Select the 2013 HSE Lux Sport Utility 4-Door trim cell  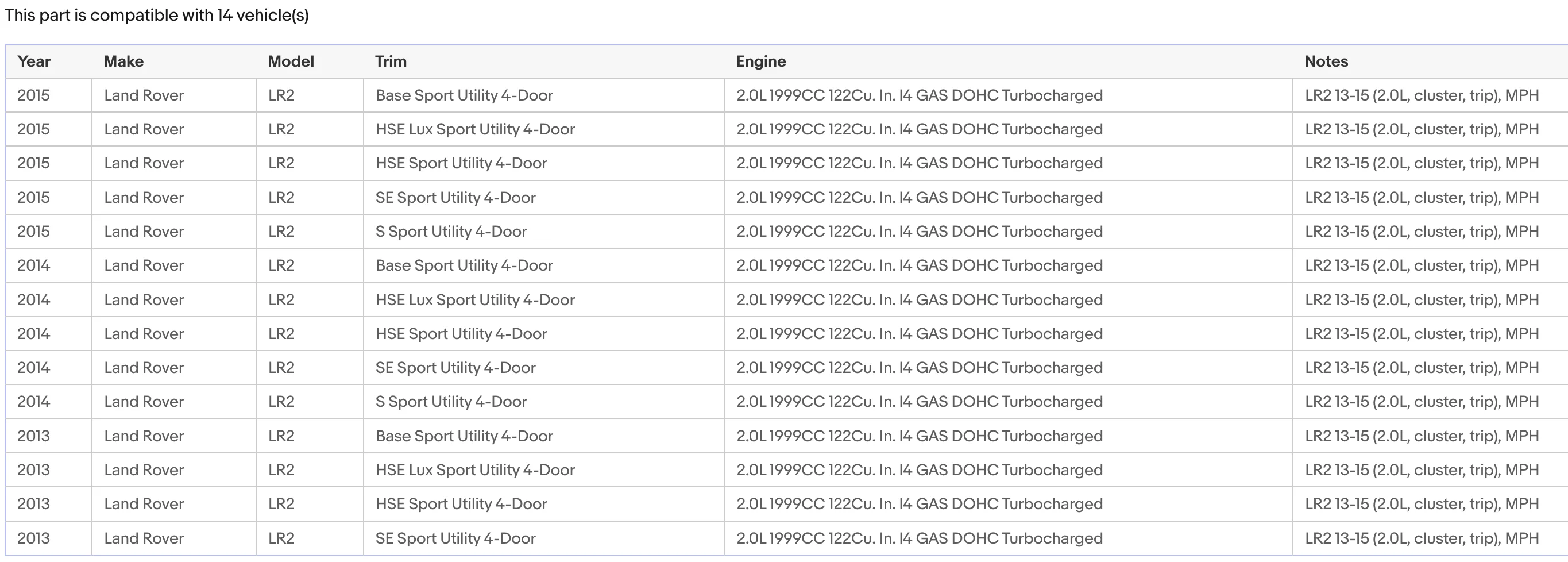click(544, 470)
